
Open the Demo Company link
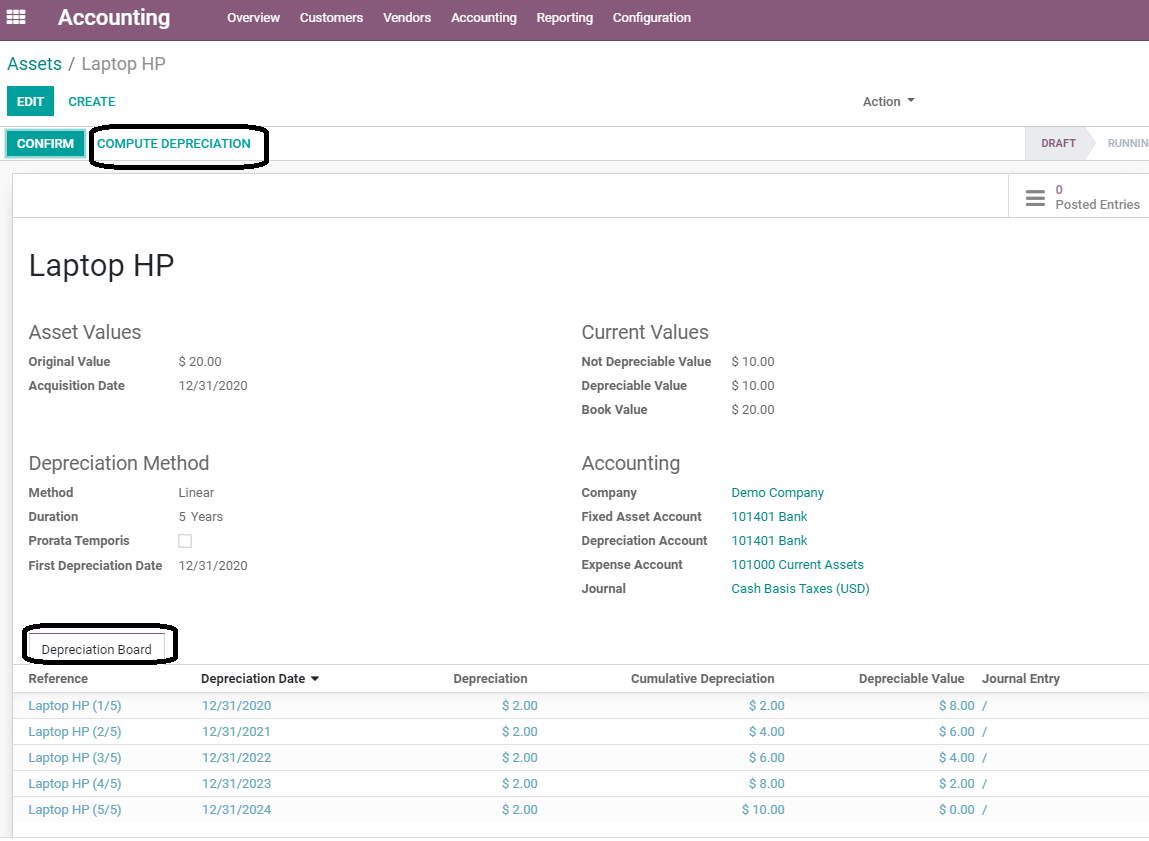(x=777, y=493)
